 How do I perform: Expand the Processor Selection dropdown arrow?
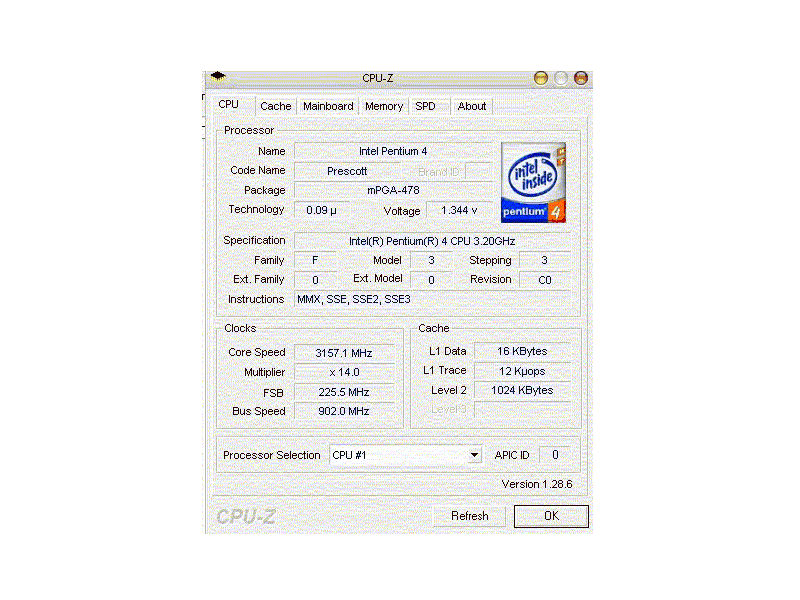(x=474, y=455)
